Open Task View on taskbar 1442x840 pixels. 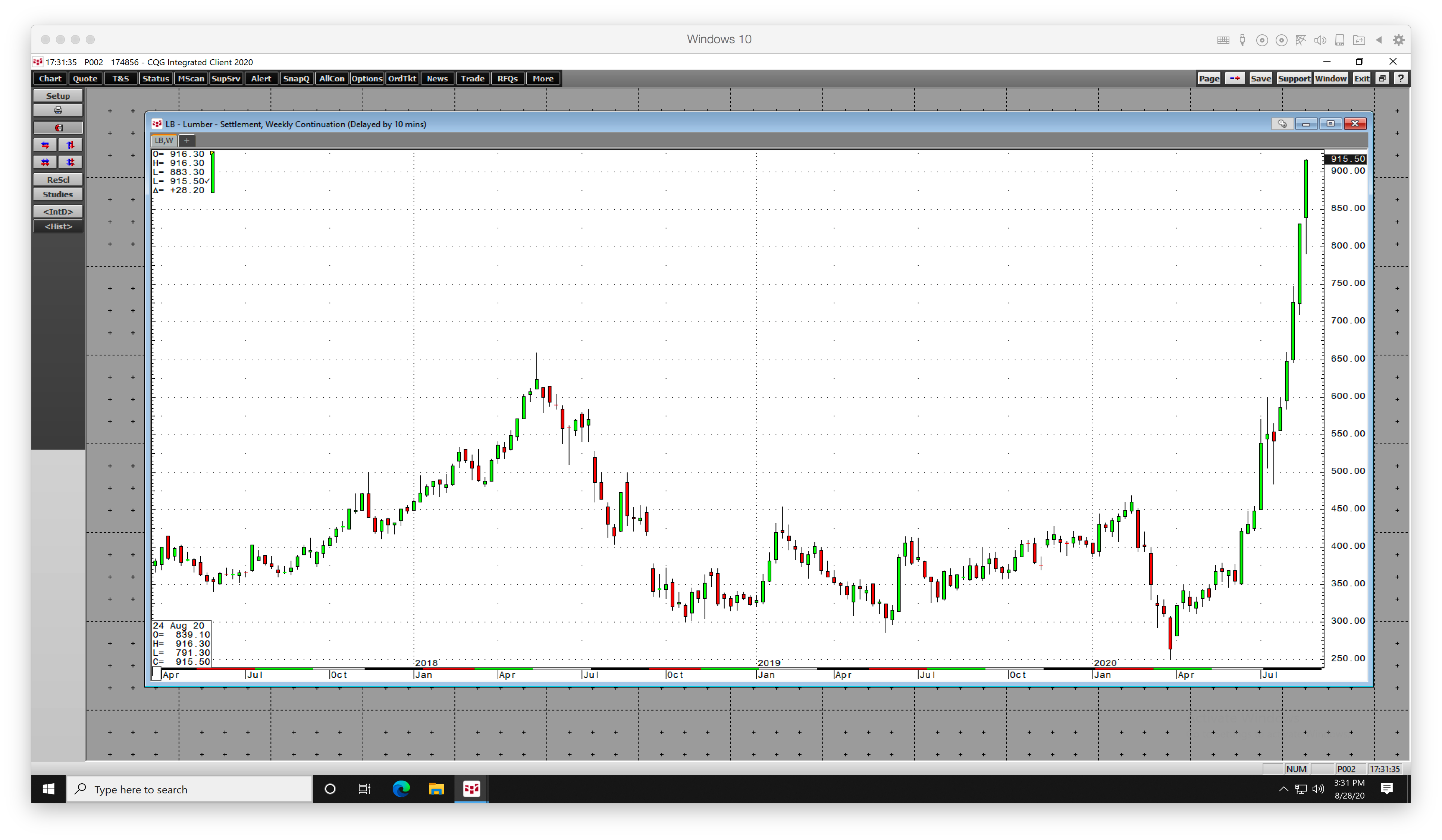click(364, 789)
